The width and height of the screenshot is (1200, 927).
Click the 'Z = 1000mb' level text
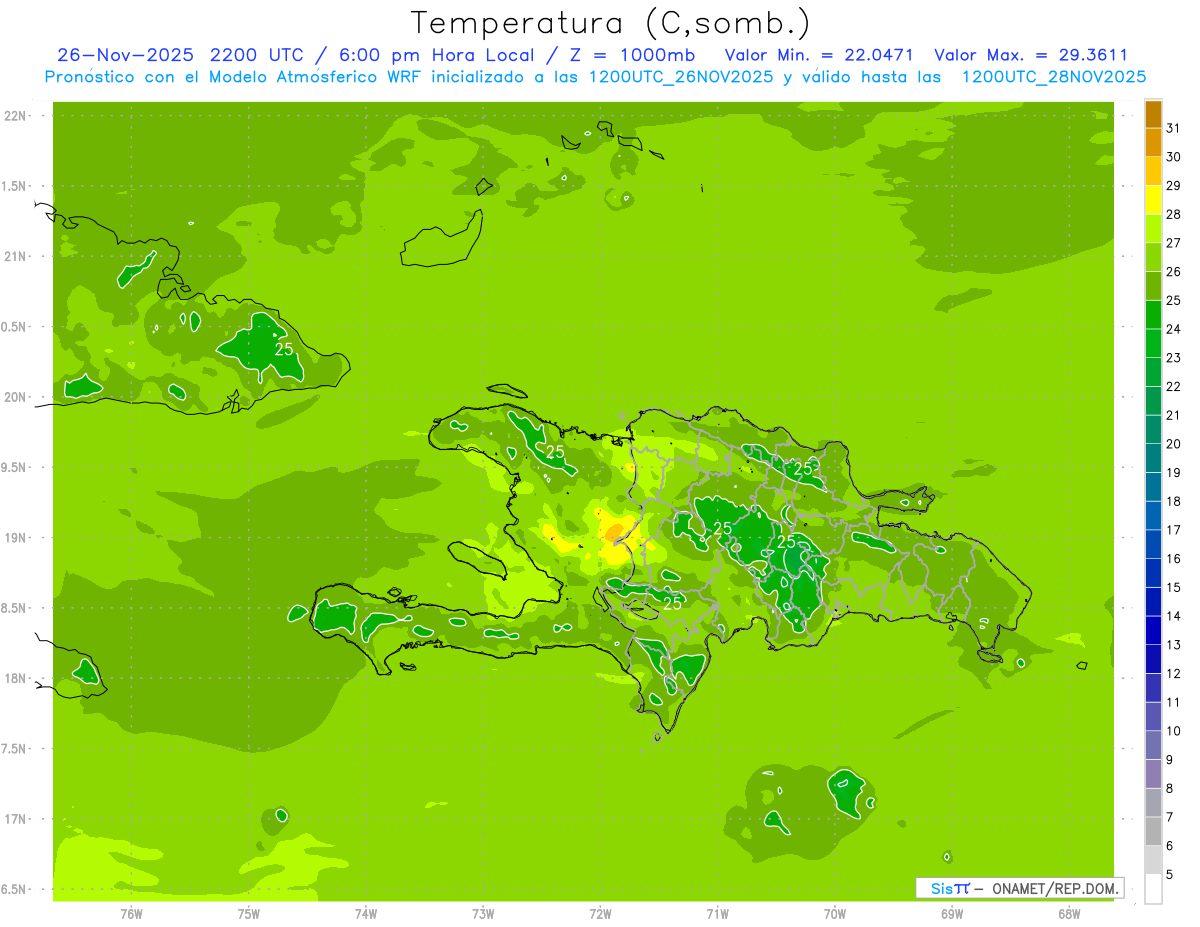pyautogui.click(x=631, y=55)
